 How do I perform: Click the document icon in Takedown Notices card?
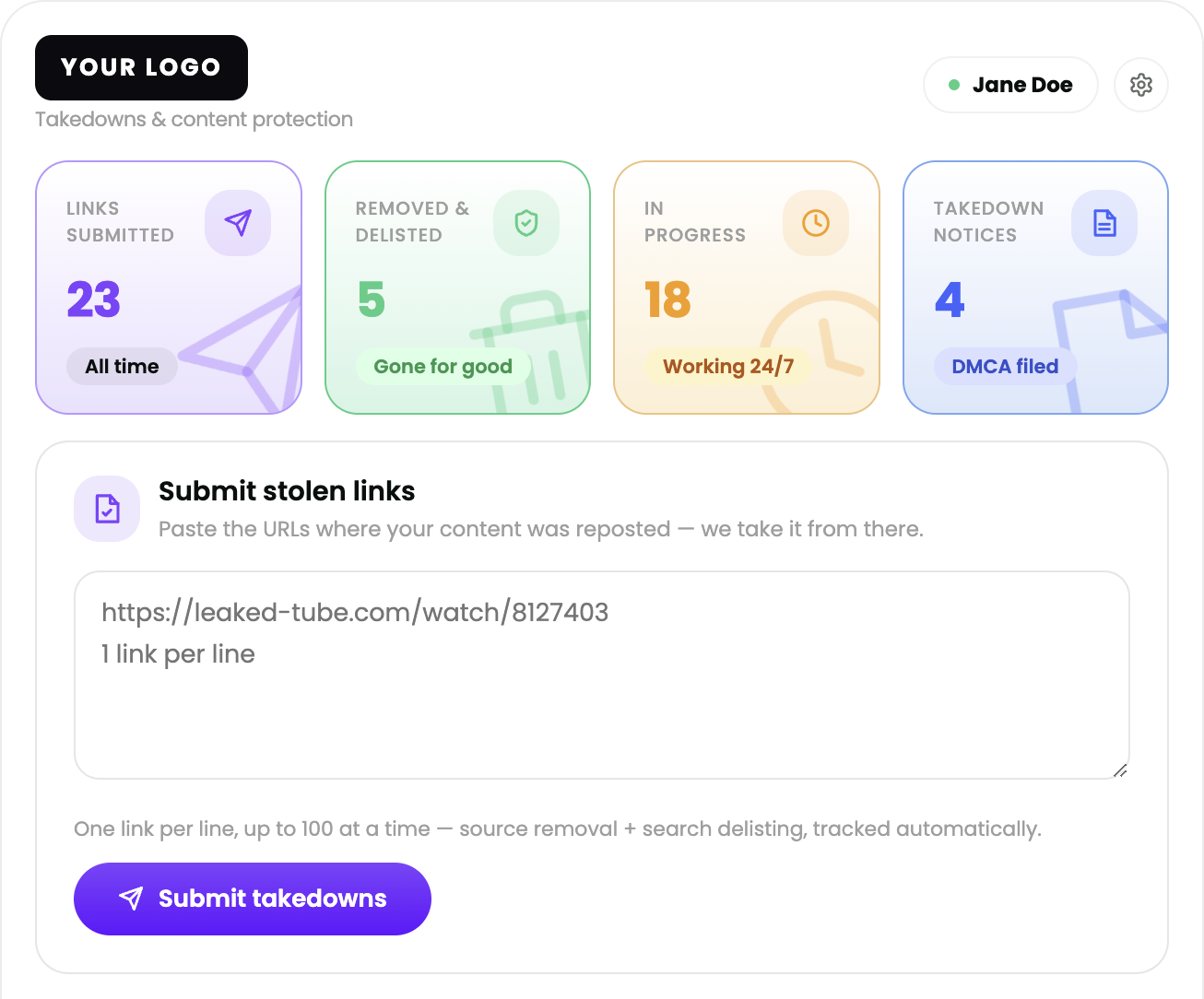1104,223
